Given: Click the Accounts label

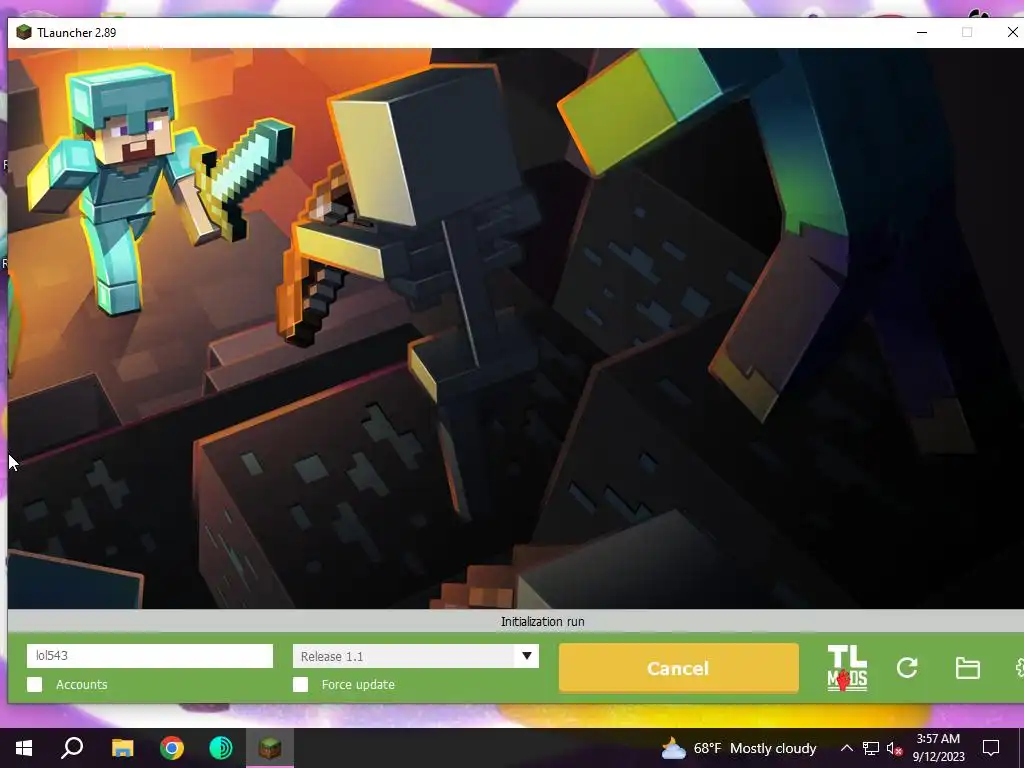Looking at the screenshot, I should [82, 684].
